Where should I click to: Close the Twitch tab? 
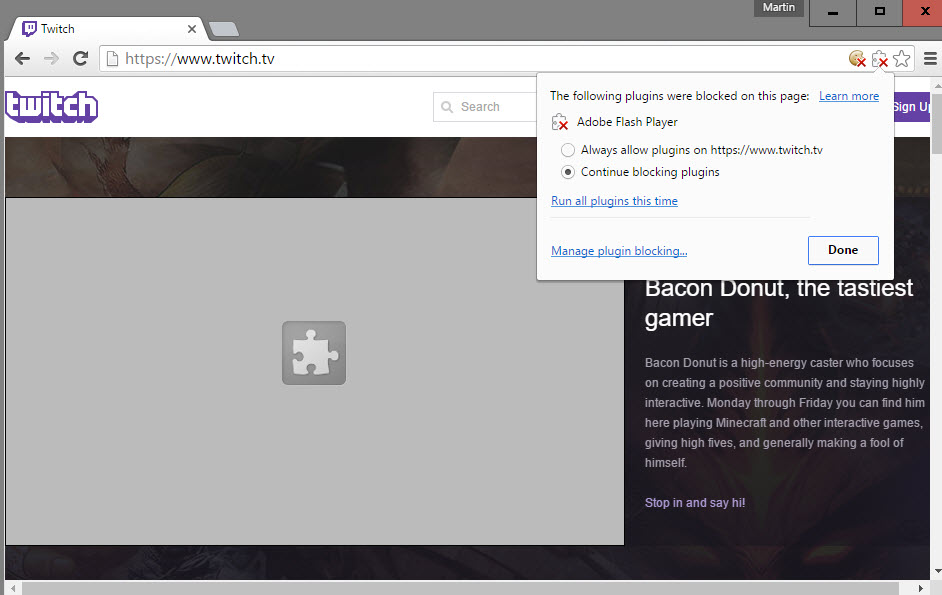tap(192, 29)
